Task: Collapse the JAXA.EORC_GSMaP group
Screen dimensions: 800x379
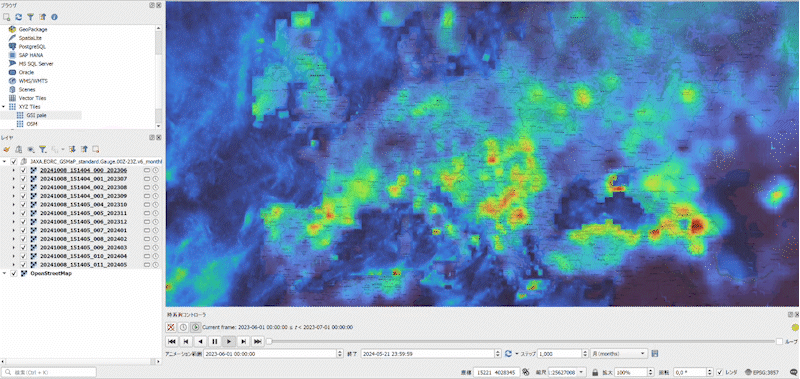Action: (x=5, y=162)
